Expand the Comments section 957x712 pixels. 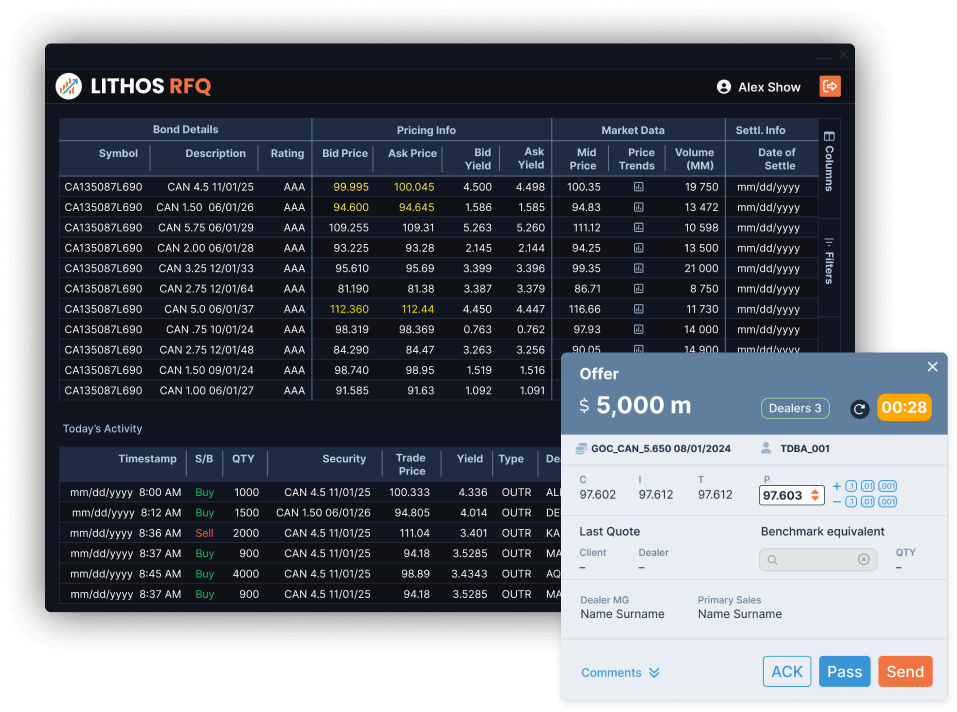click(x=620, y=672)
